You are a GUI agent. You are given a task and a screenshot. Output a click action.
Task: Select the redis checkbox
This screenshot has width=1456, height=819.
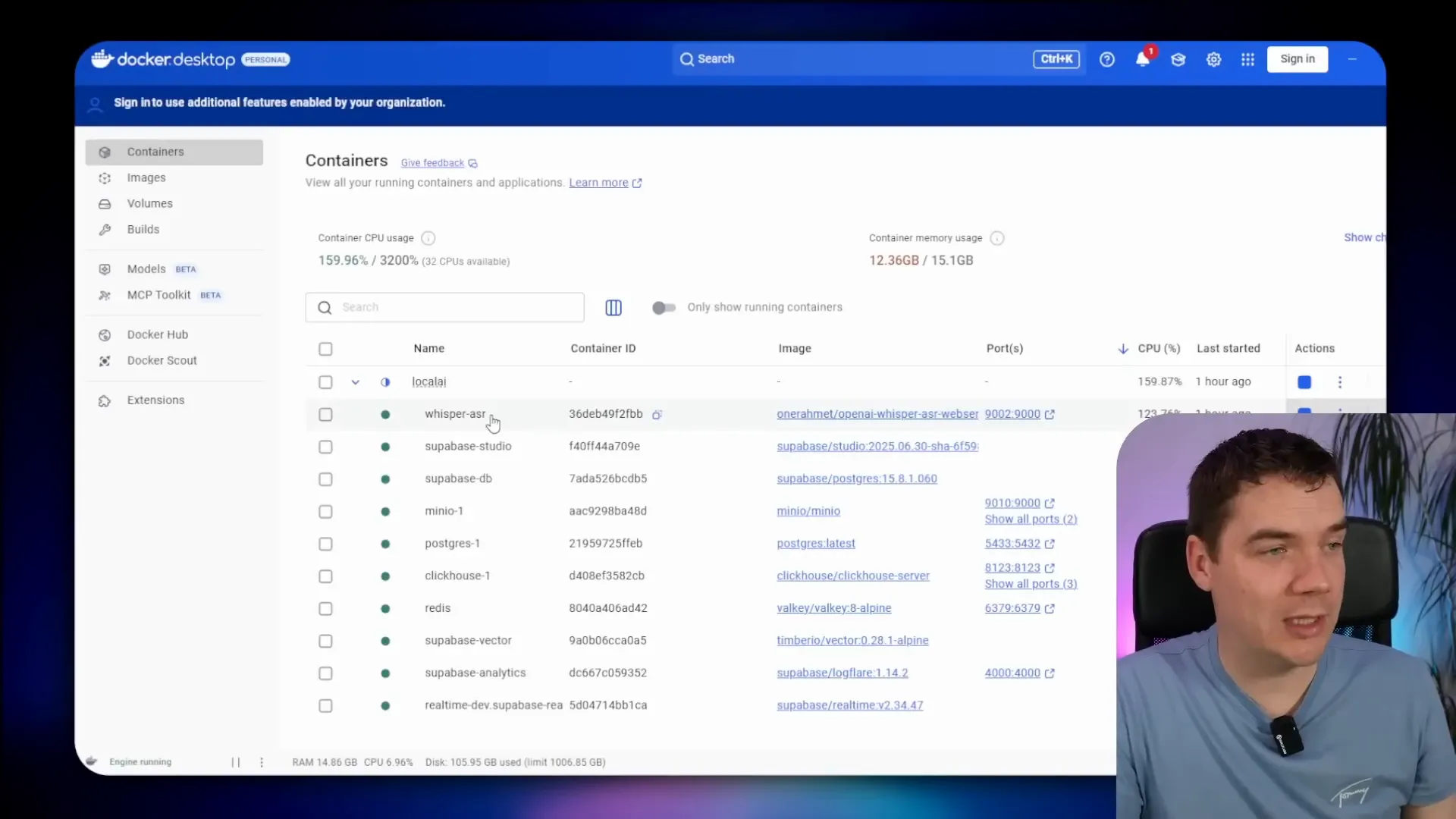[325, 609]
